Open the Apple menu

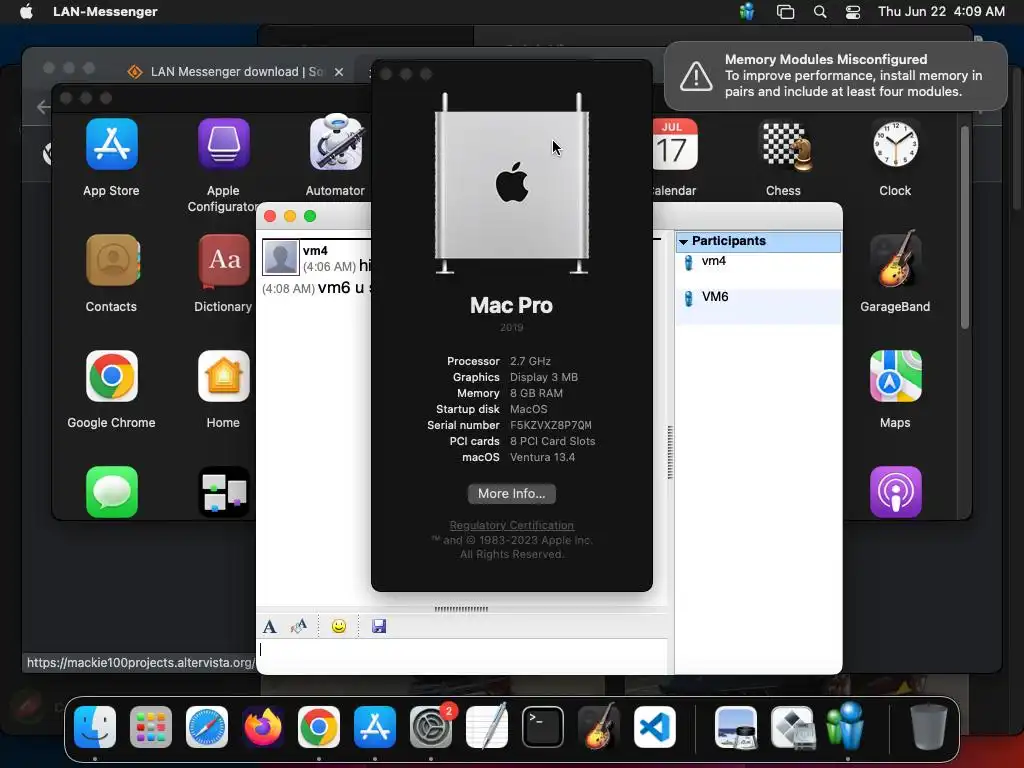click(x=26, y=12)
